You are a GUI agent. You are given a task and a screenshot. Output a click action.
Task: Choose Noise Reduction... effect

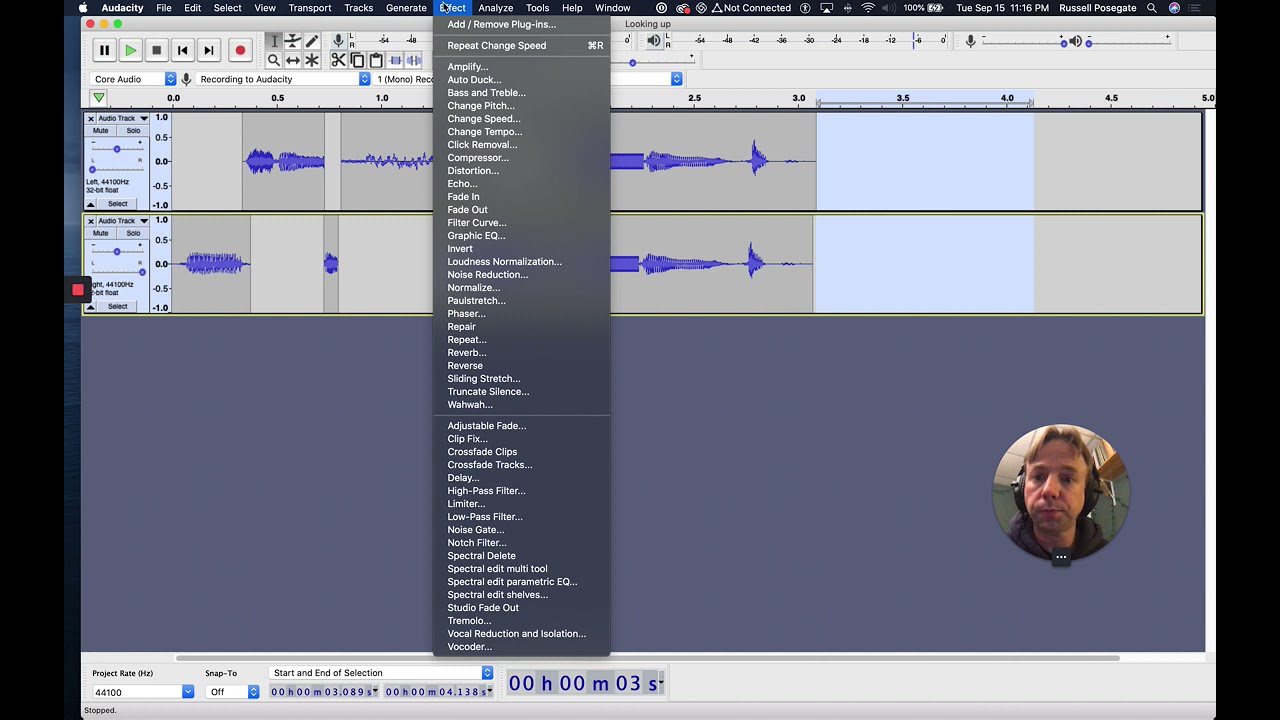click(x=487, y=275)
